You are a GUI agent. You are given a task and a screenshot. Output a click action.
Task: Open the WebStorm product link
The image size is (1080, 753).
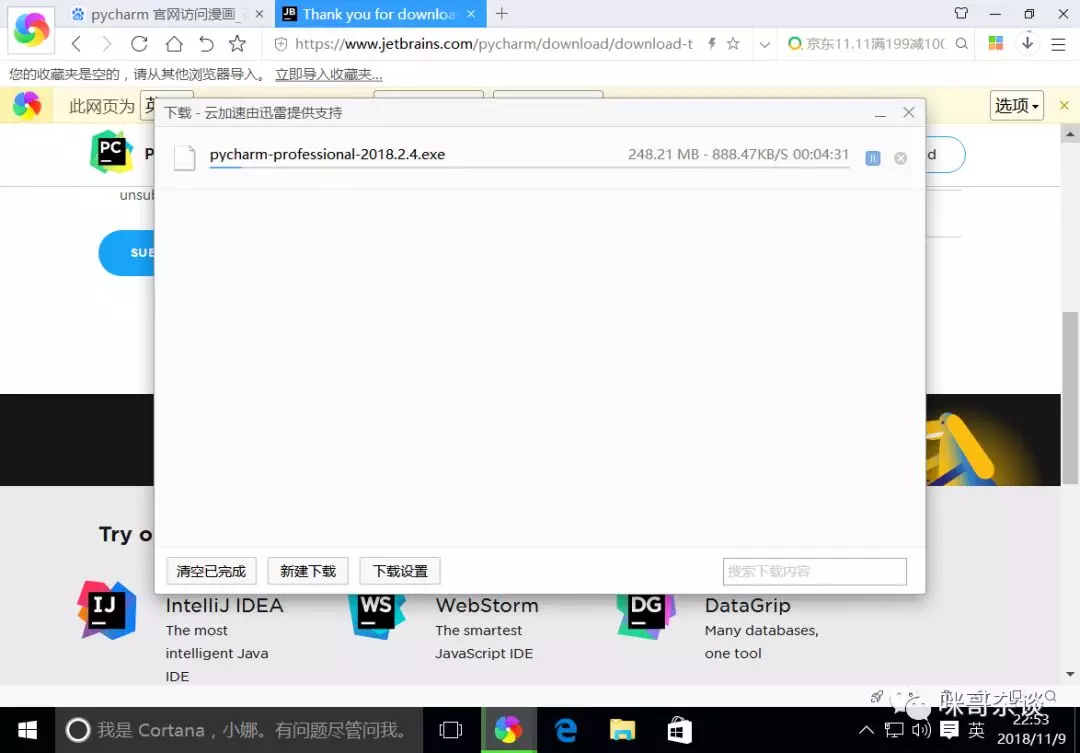(x=487, y=606)
